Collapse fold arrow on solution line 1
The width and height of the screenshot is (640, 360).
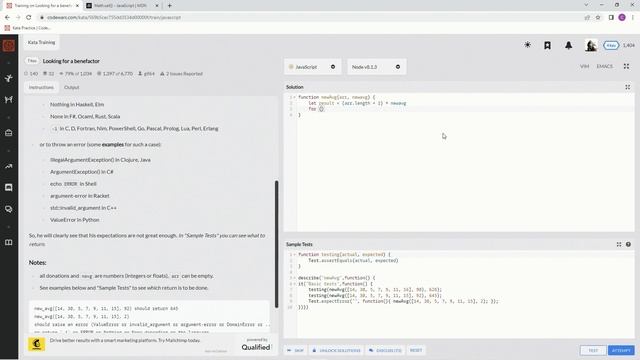[295, 97]
